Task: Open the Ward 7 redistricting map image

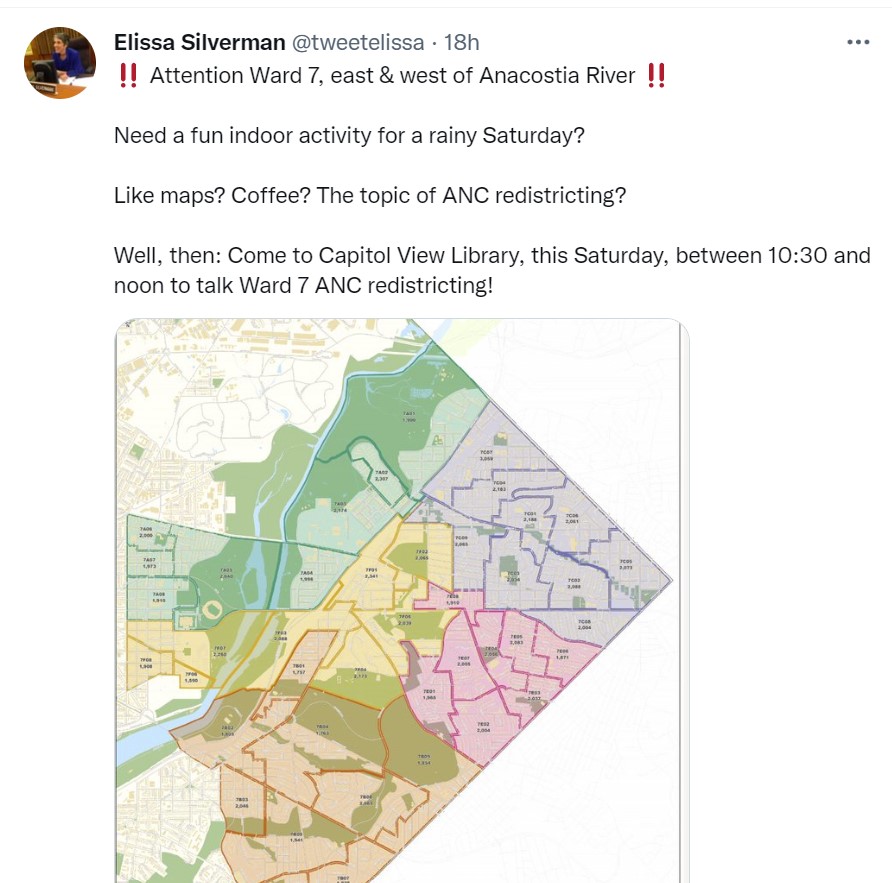Action: [x=400, y=600]
